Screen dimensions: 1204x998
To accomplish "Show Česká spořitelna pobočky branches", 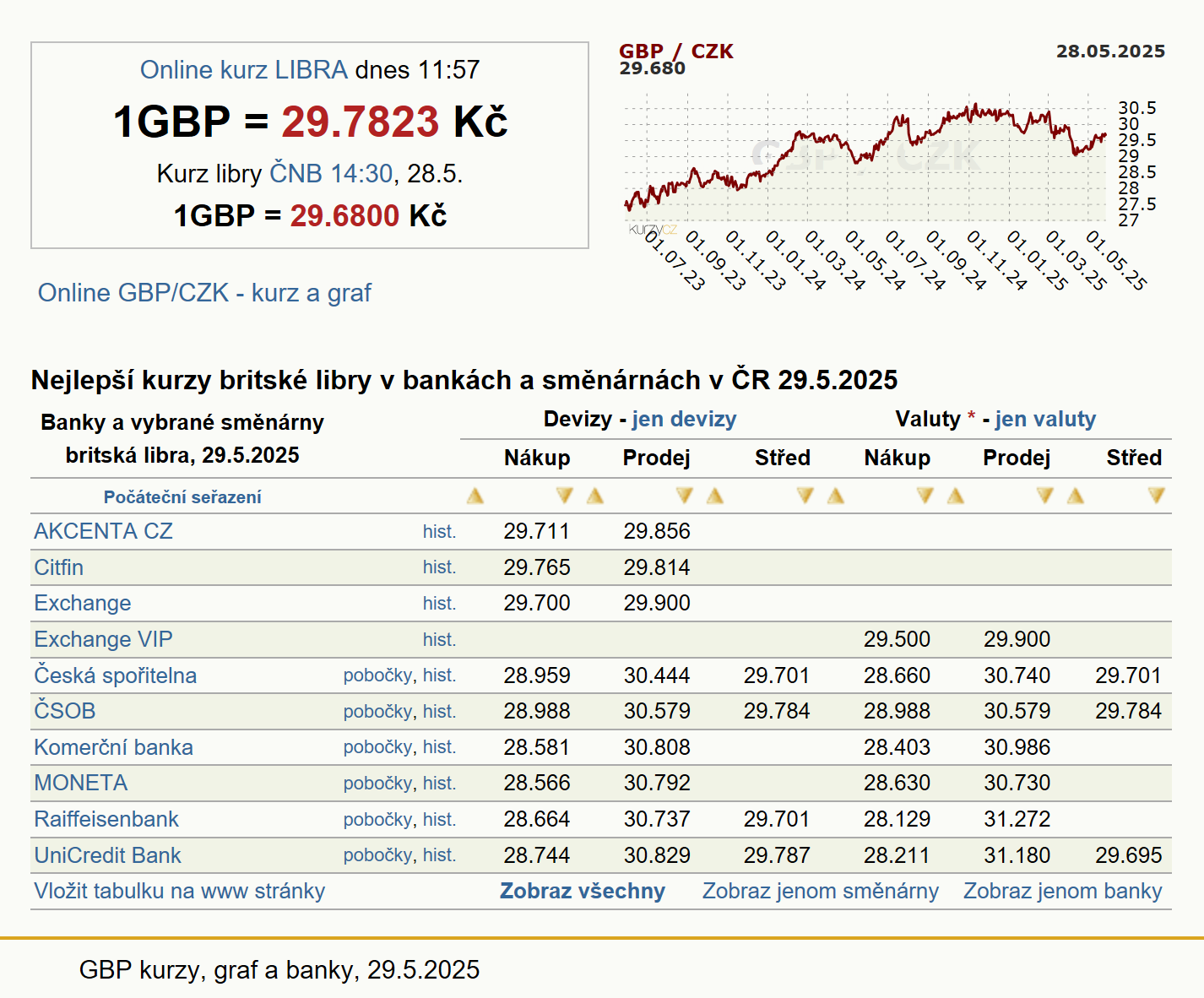I will (377, 675).
